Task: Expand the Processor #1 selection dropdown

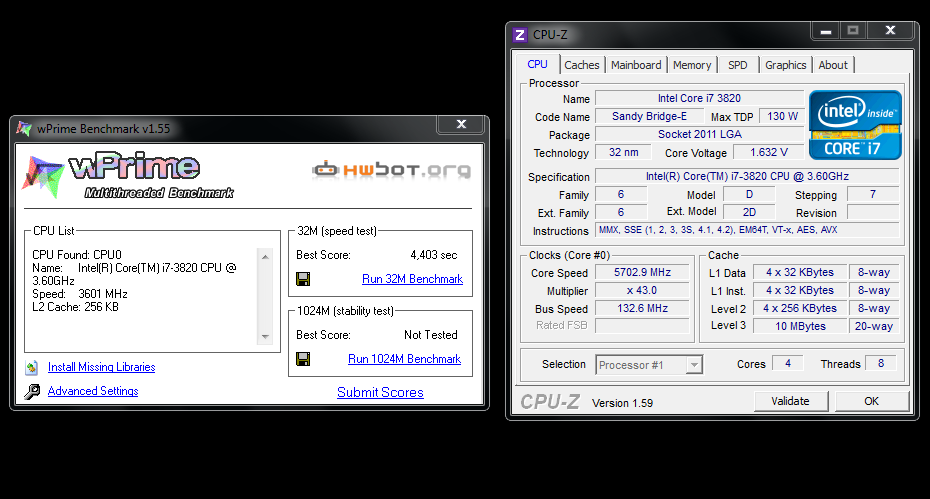Action: [x=693, y=365]
